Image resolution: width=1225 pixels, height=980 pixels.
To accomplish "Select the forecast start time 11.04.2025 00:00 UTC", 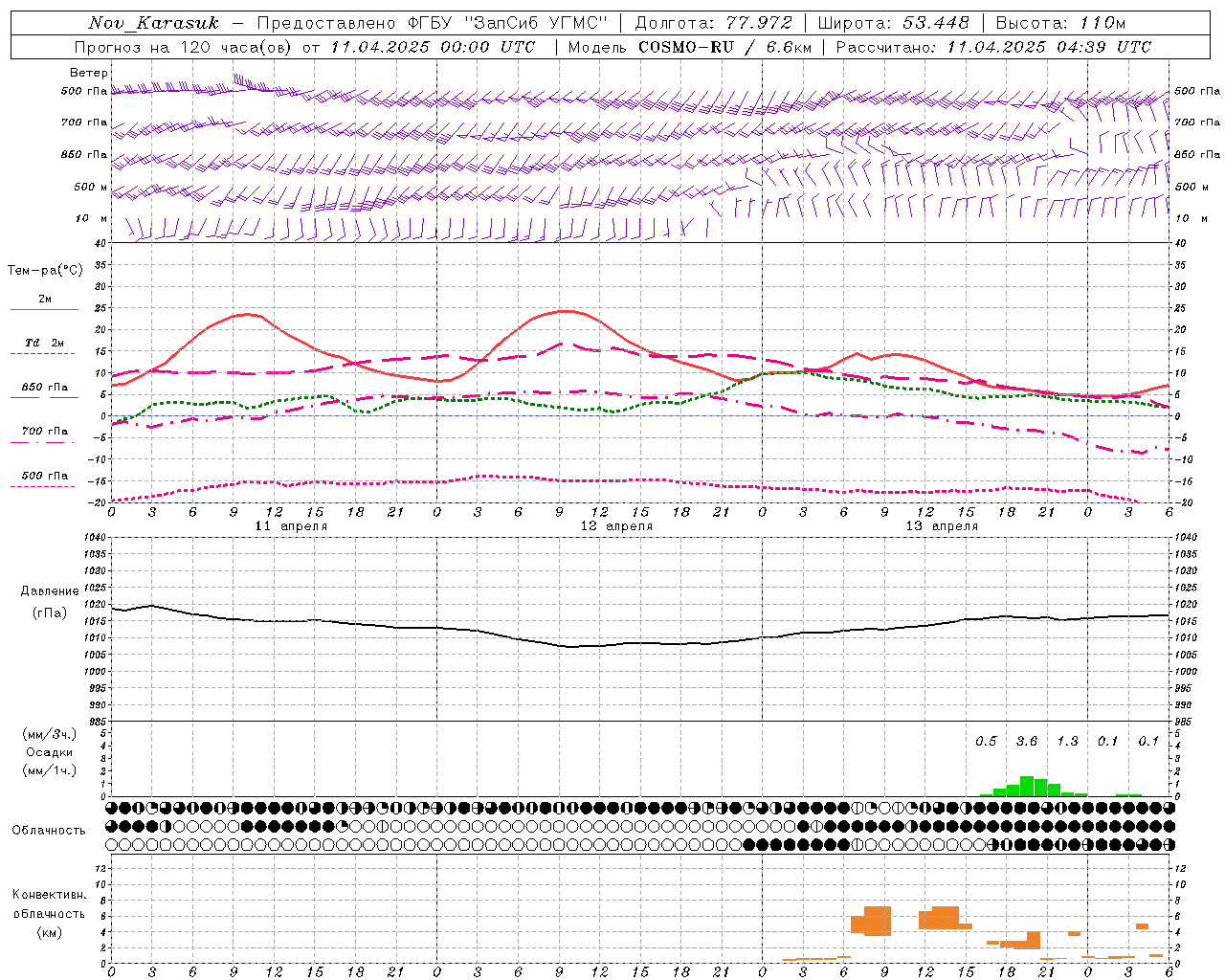I will pyautogui.click(x=432, y=47).
